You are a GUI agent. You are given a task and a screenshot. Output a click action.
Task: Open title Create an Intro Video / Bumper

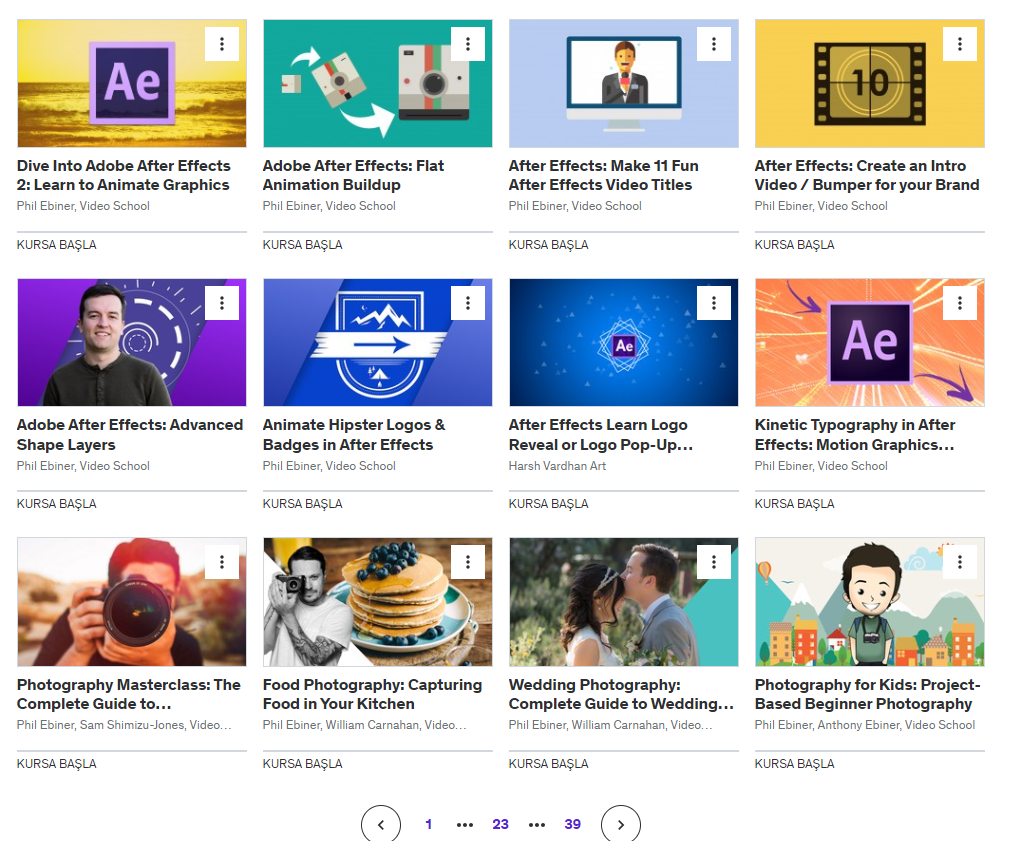pyautogui.click(x=867, y=175)
